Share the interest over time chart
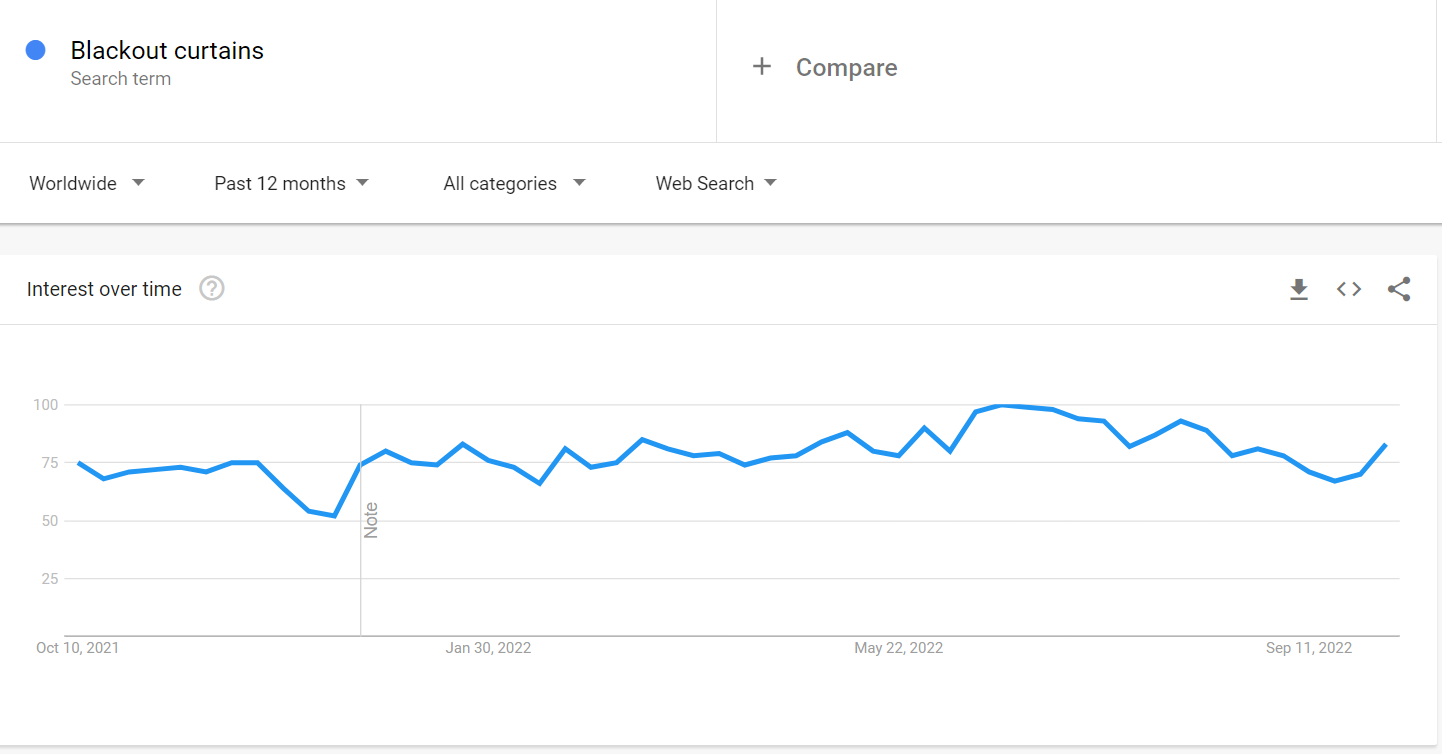The image size is (1442, 754). 1399,289
